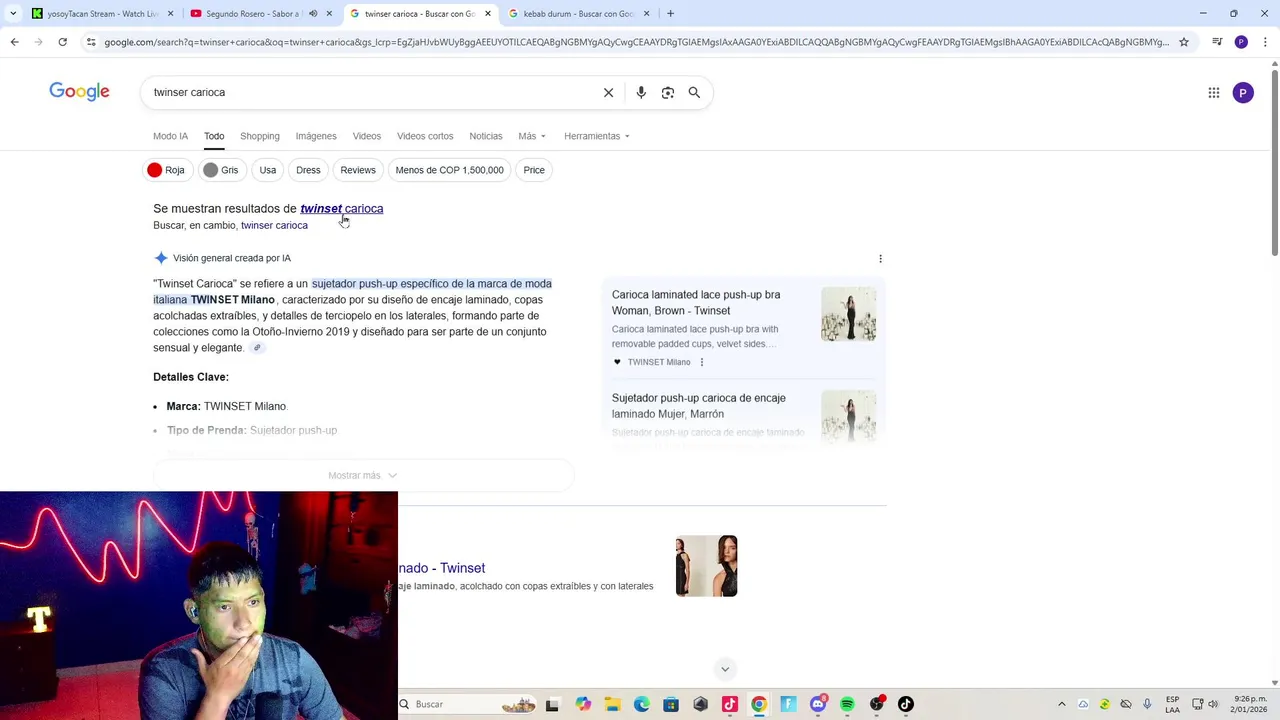Switch to Noticias results

(486, 136)
